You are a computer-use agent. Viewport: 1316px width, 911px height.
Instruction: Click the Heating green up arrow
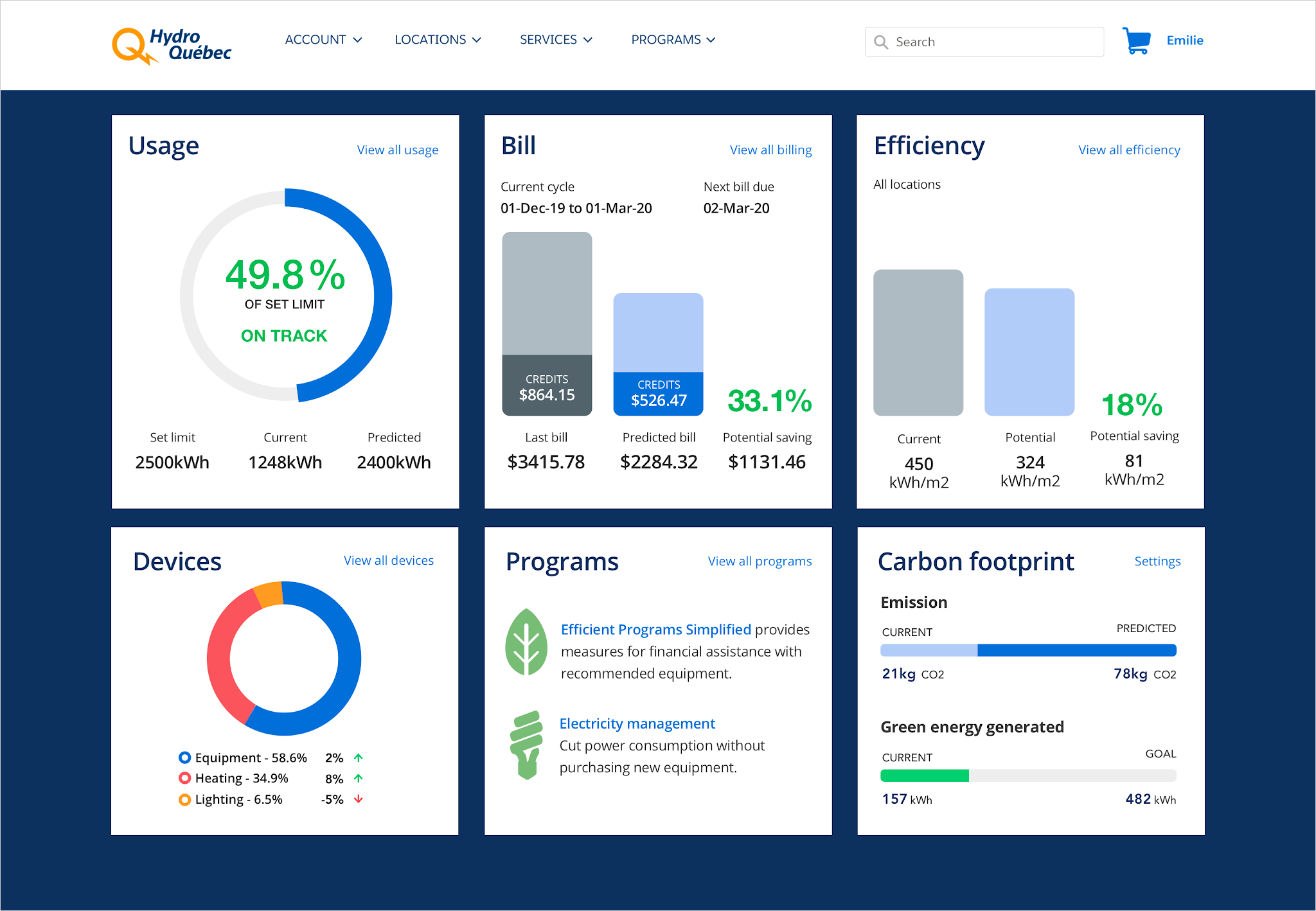[359, 779]
